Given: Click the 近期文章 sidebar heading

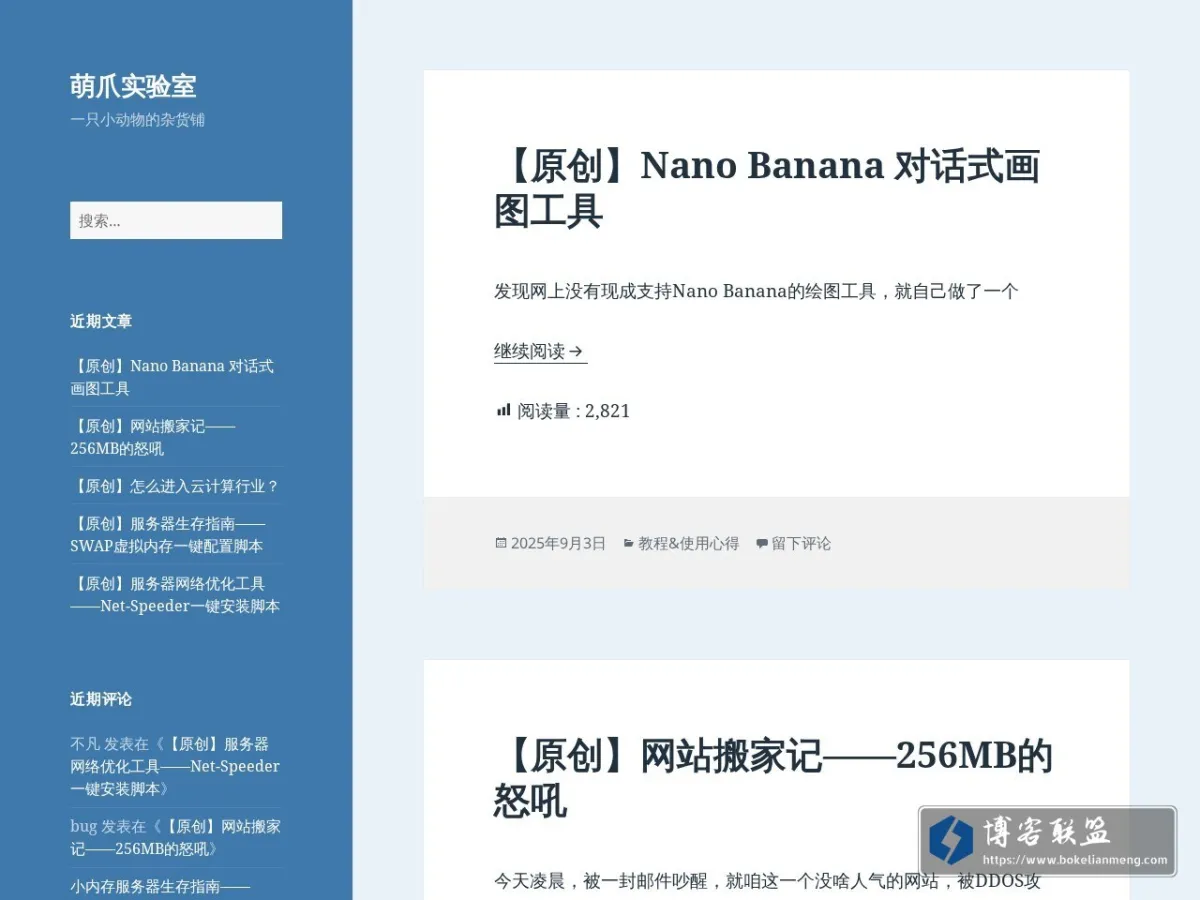Looking at the screenshot, I should pos(101,321).
